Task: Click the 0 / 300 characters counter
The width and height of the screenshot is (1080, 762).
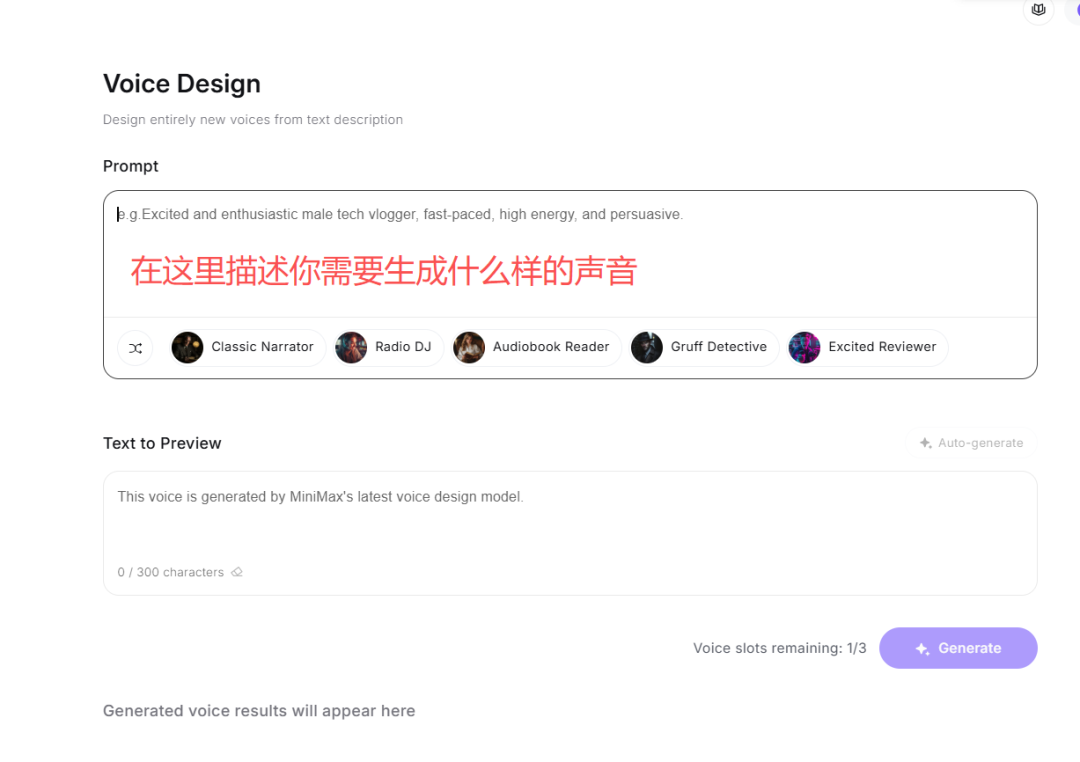Action: pos(170,573)
